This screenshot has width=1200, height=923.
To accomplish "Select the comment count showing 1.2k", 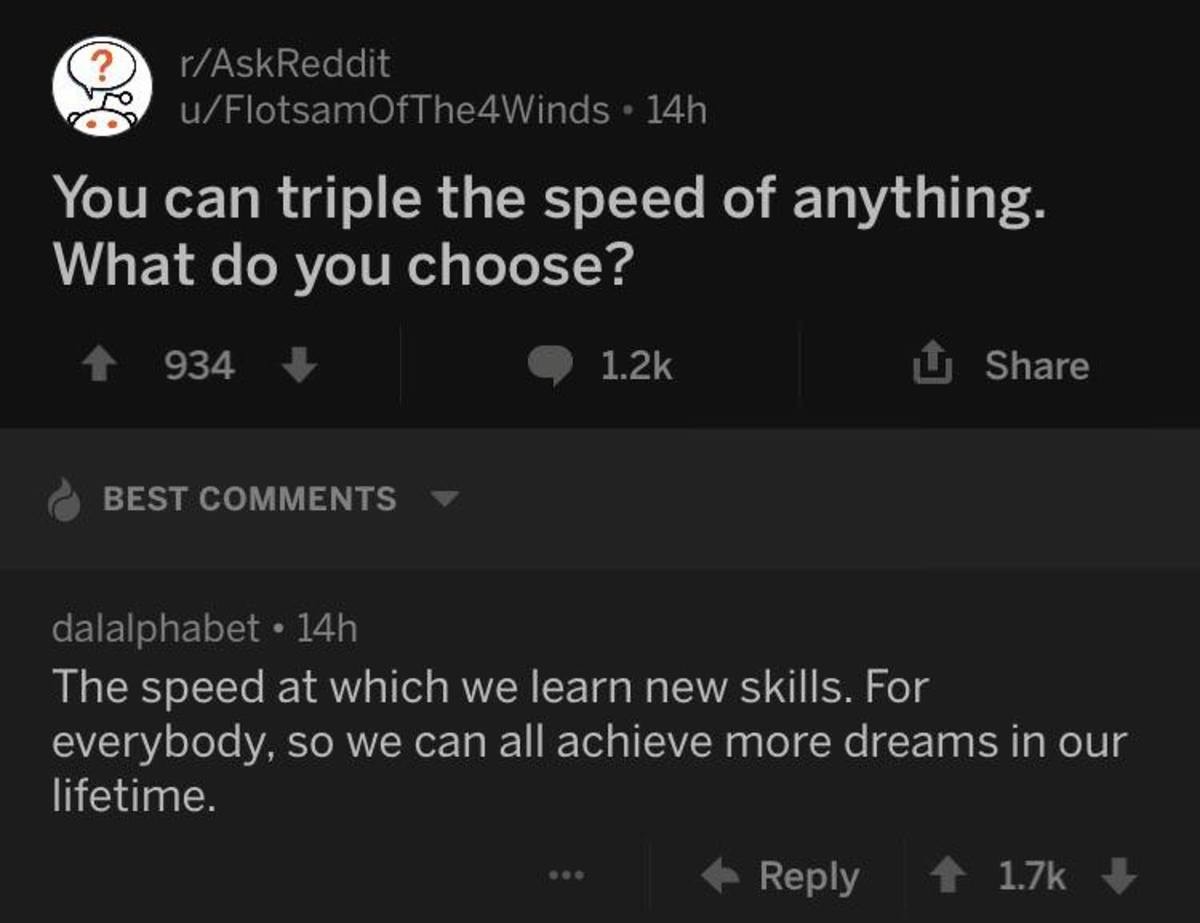I will coord(636,365).
